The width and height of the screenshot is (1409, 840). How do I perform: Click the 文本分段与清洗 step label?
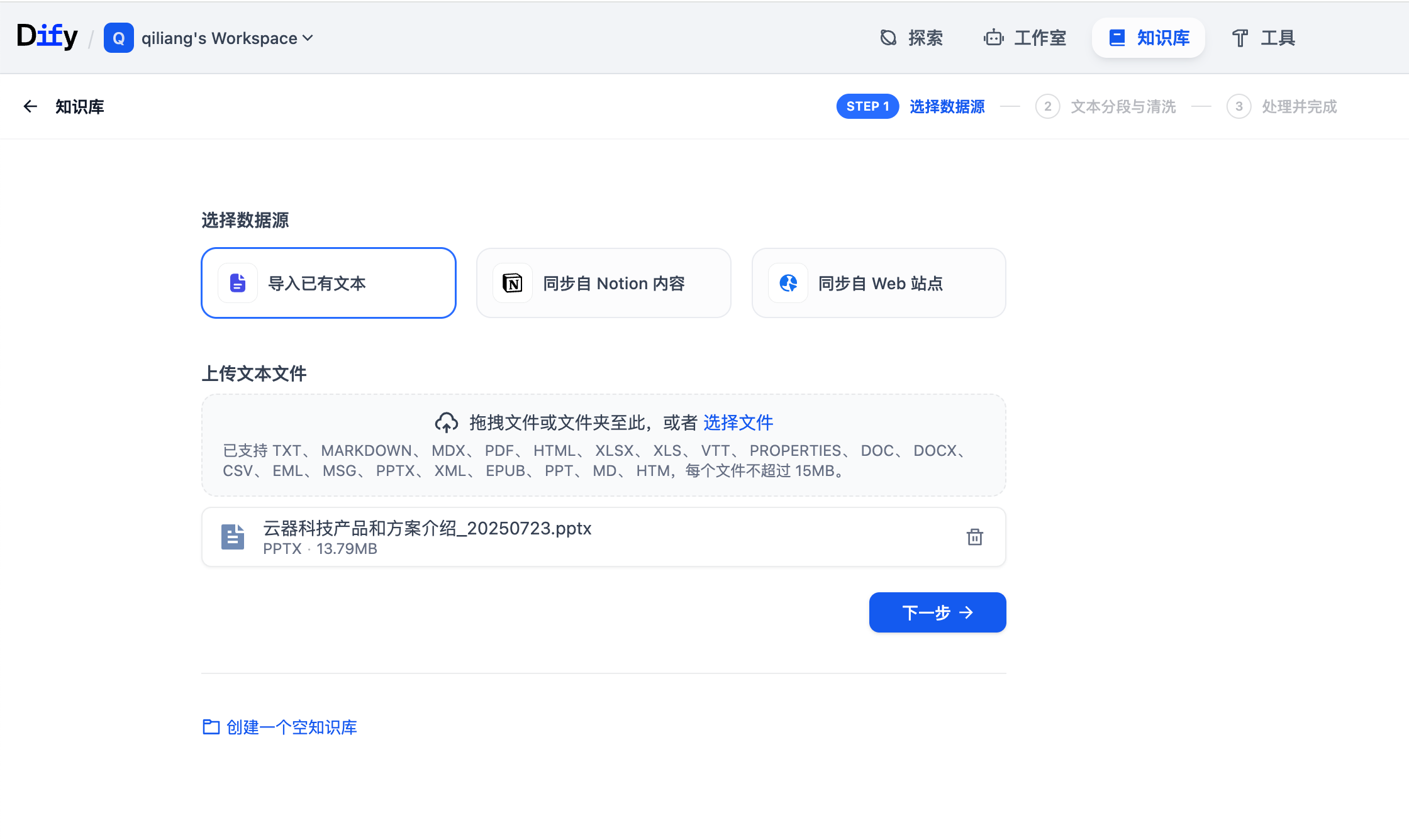(x=1123, y=106)
